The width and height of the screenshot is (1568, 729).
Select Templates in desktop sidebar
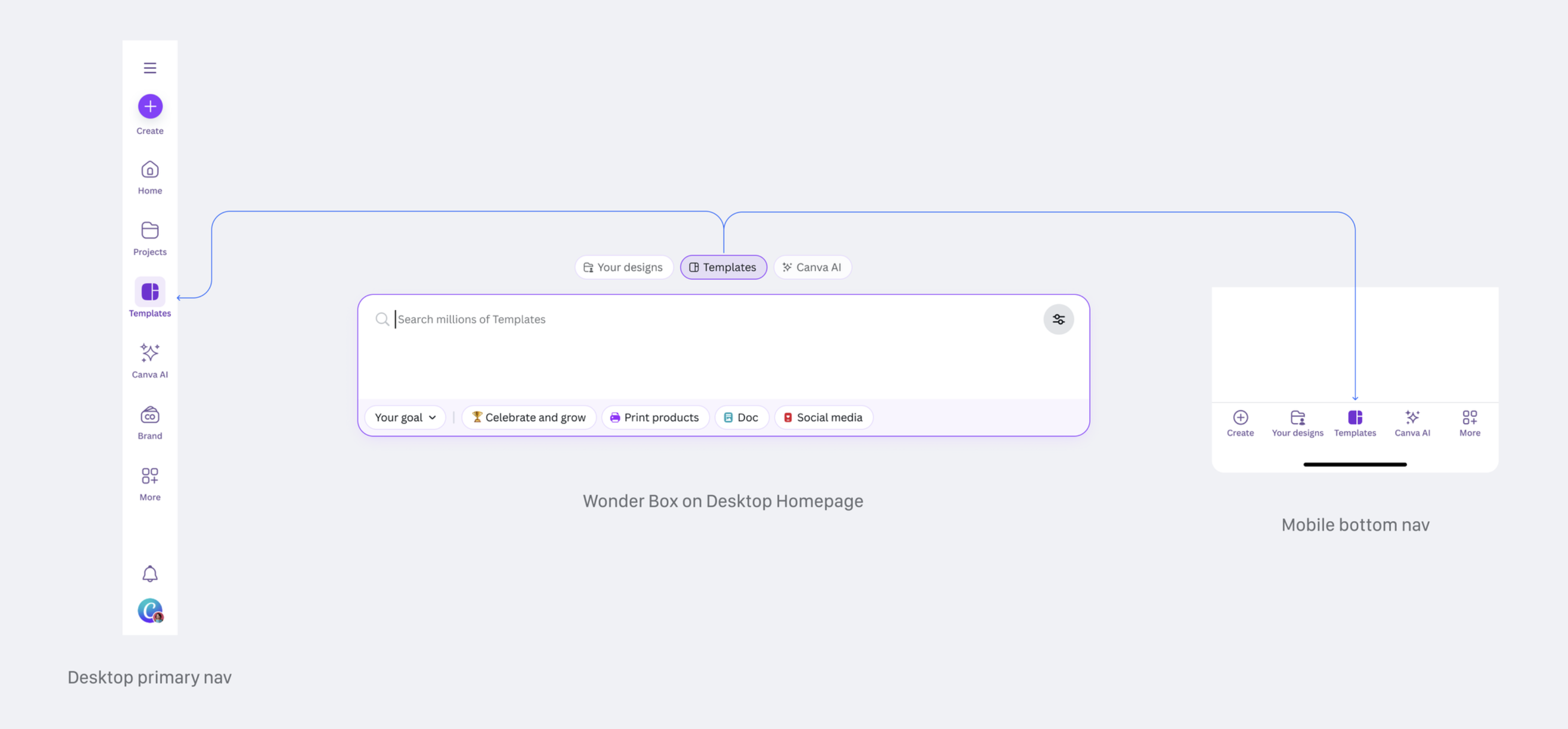pos(150,298)
